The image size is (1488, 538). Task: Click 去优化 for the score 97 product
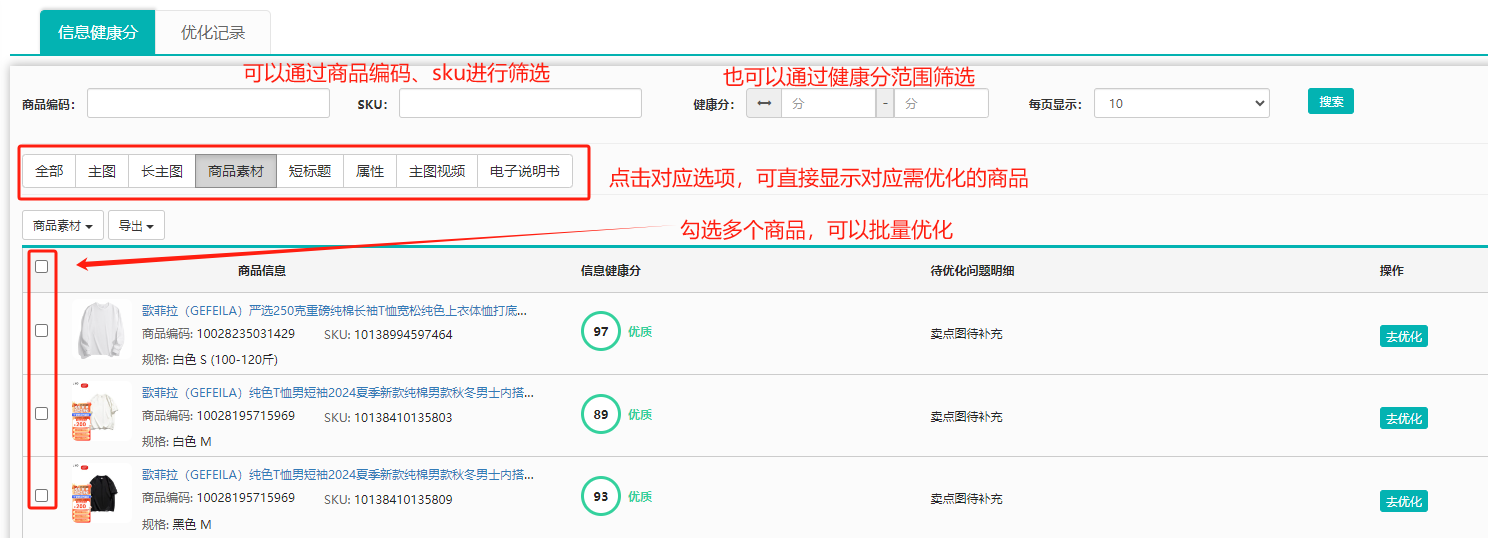(1403, 336)
